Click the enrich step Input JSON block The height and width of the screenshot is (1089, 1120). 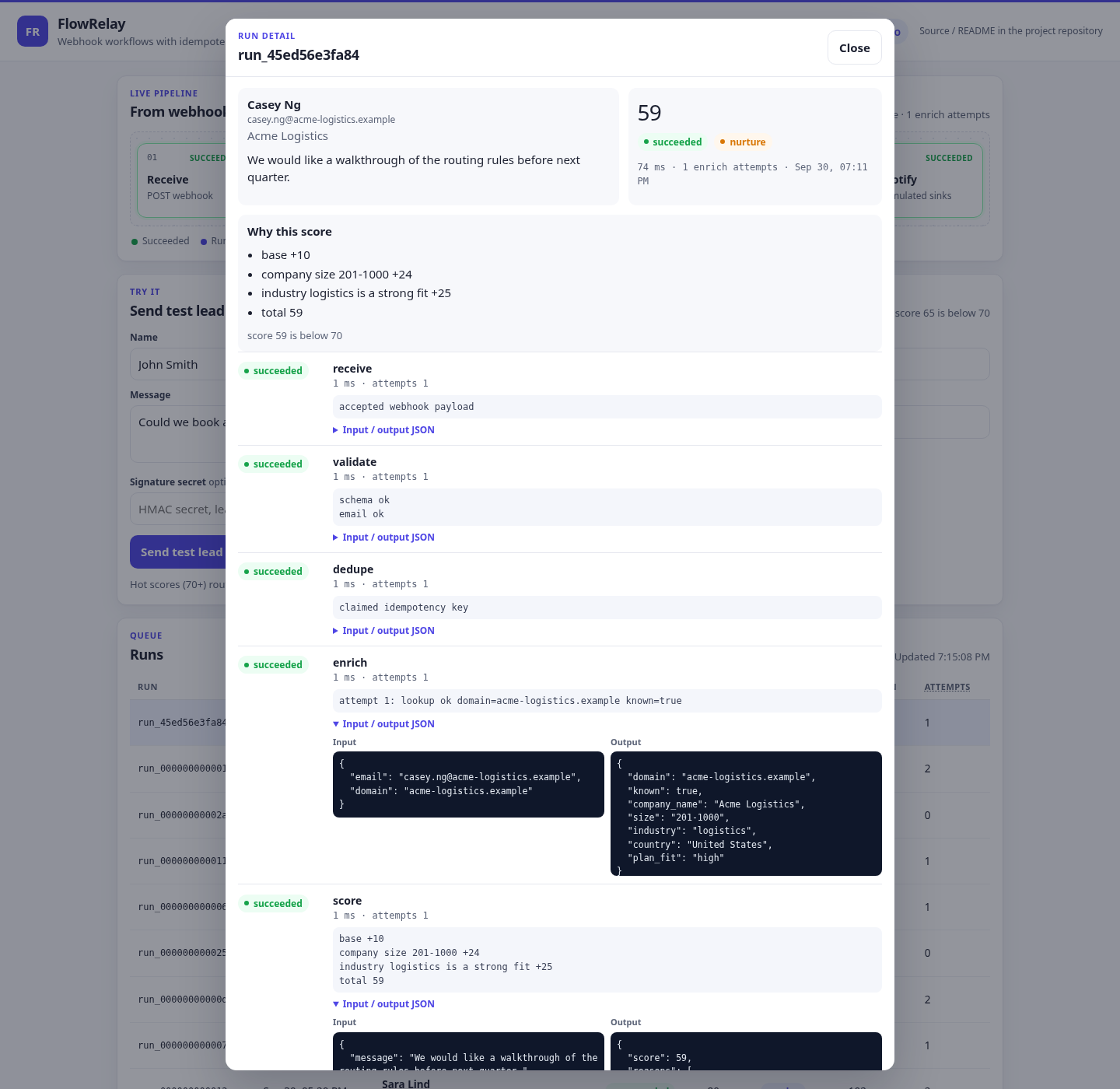pyautogui.click(x=468, y=784)
